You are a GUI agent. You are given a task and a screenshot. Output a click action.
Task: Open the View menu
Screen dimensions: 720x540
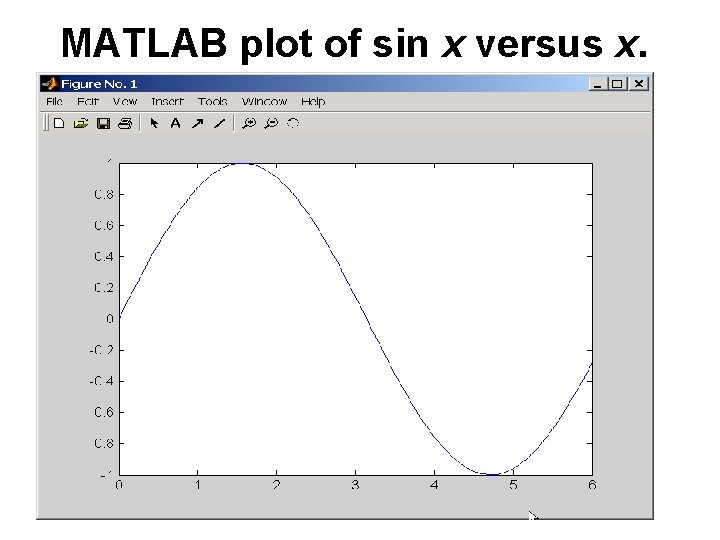point(125,101)
